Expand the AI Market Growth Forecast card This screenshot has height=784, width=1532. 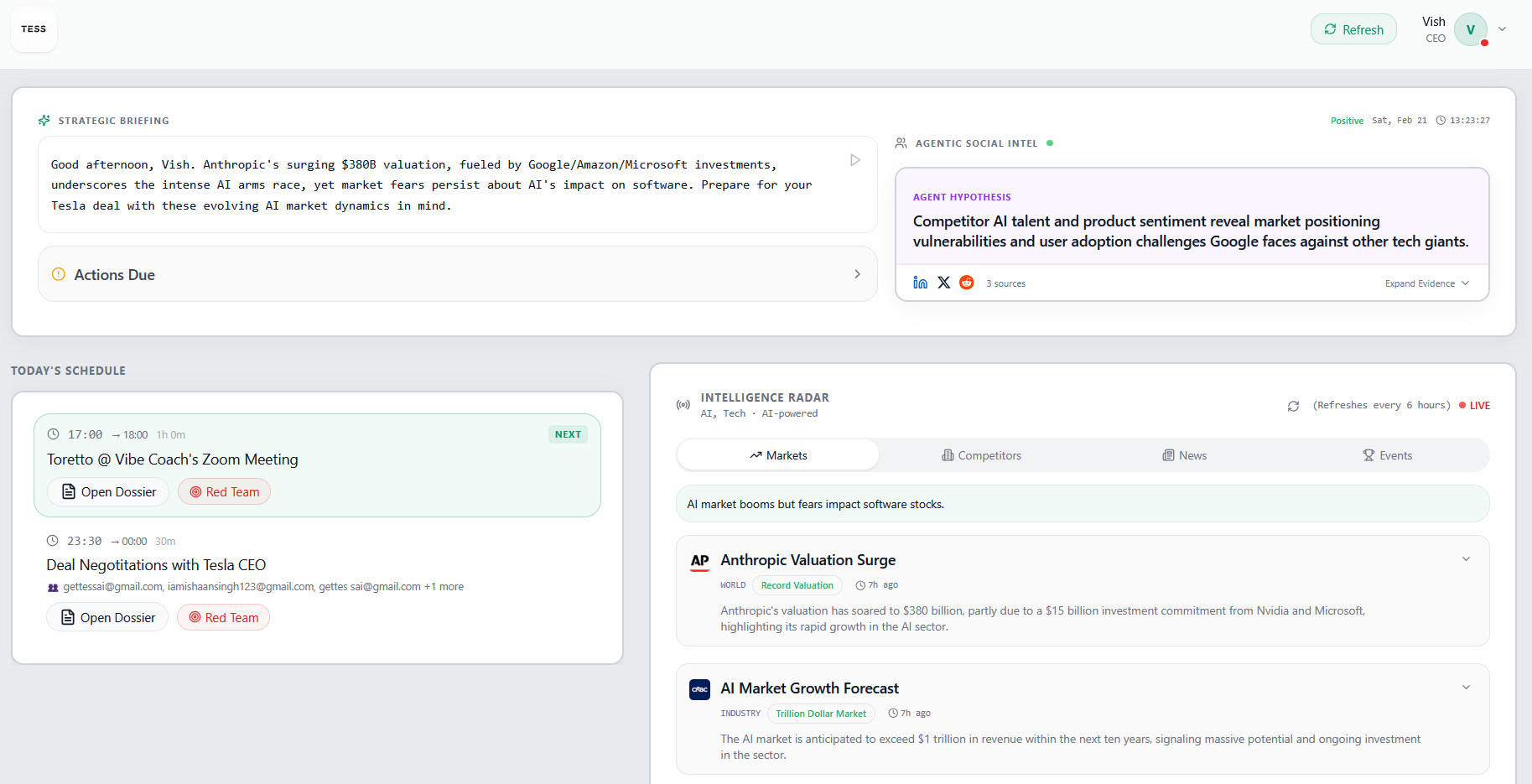coord(1467,688)
